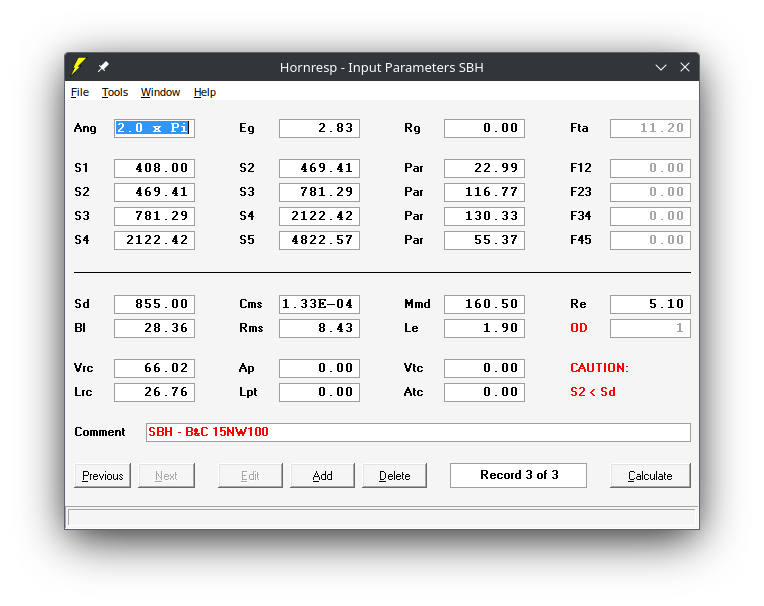Click the title bar chevron to minimize
The height and width of the screenshot is (606, 764).
(x=661, y=67)
